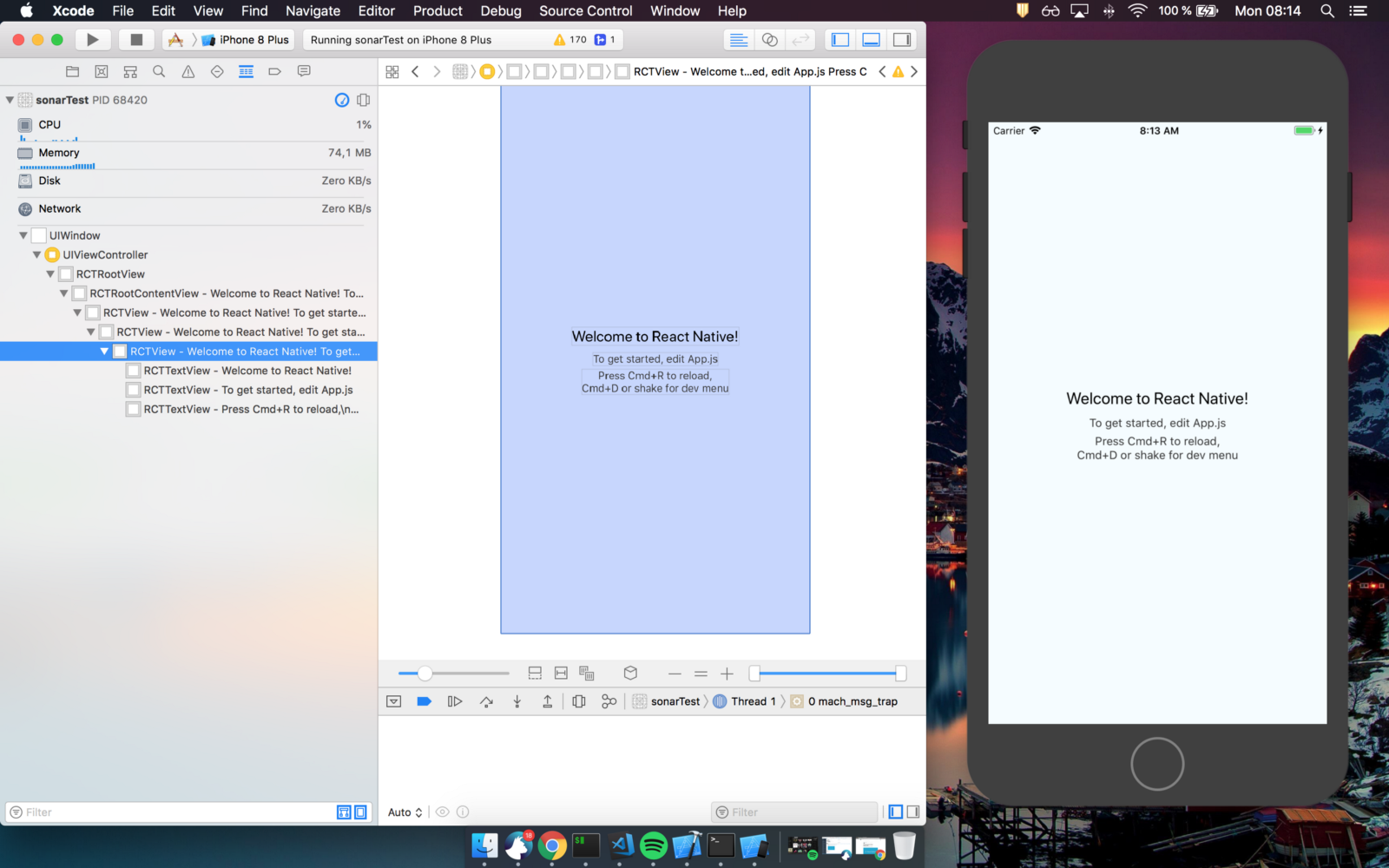Open the Breakpoint navigator
This screenshot has height=868, width=1389.
pos(274,71)
